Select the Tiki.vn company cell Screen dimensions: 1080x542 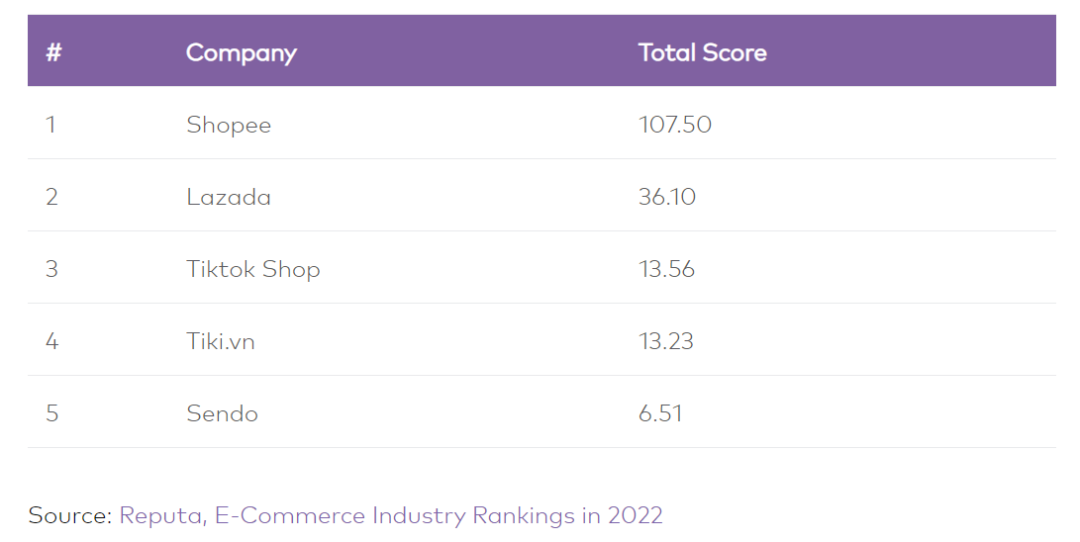click(x=220, y=341)
